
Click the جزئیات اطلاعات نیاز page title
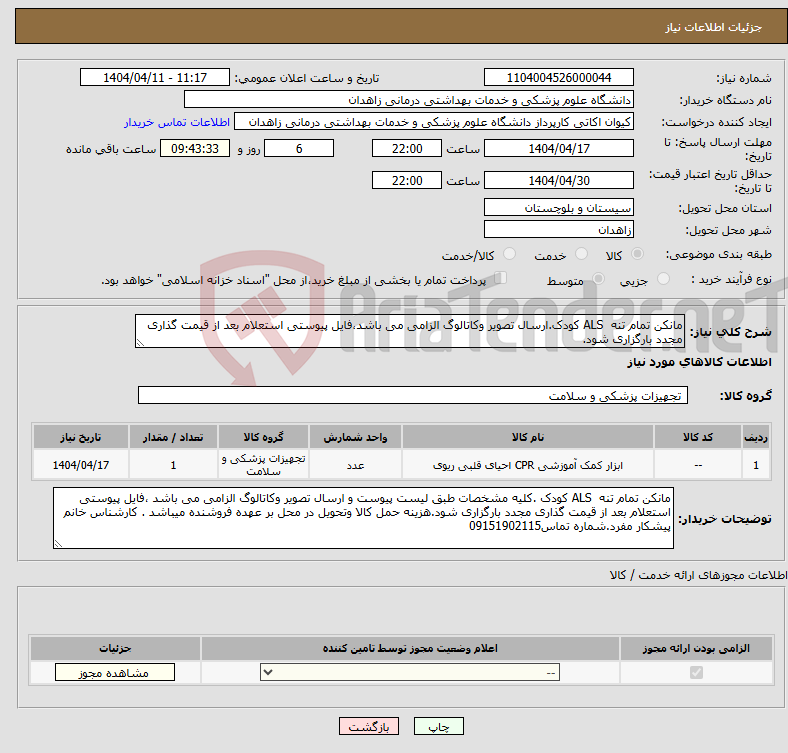pos(713,27)
